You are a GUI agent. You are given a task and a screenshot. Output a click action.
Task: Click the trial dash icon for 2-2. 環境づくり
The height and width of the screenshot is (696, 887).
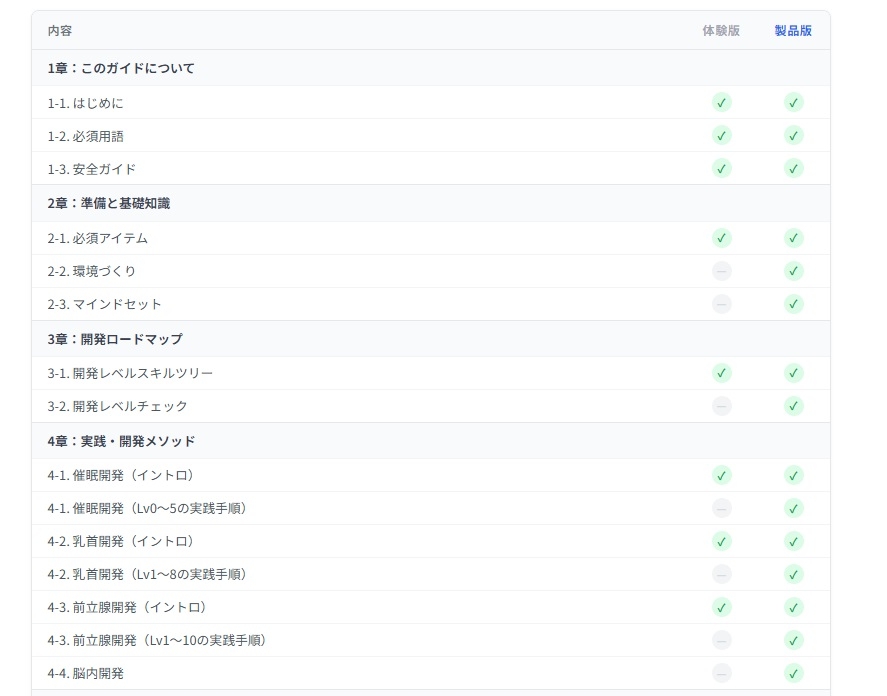coord(721,271)
